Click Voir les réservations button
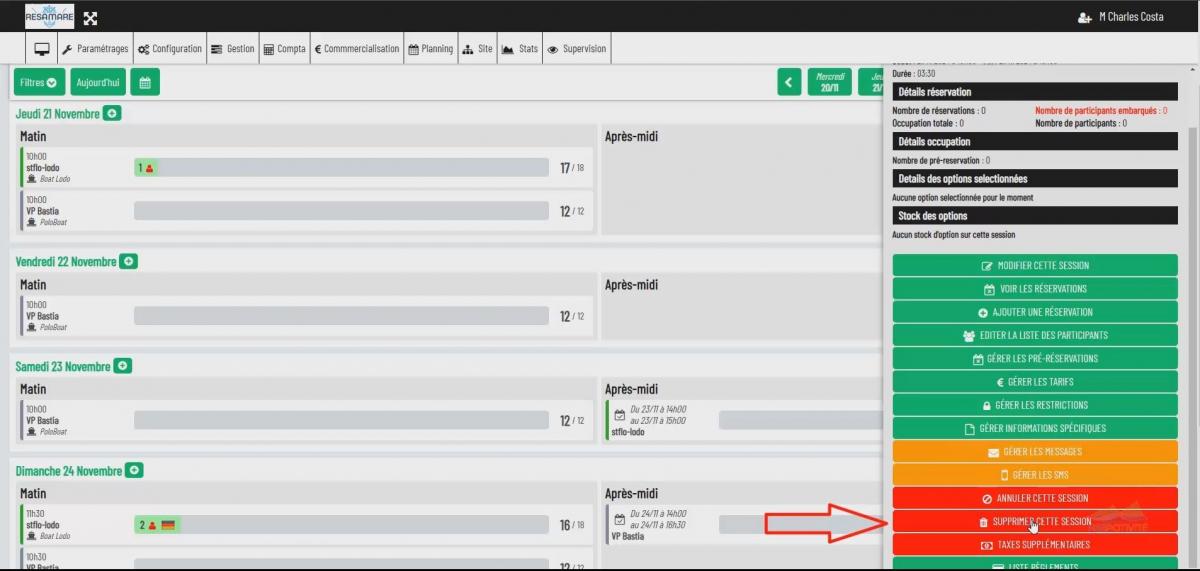This screenshot has height=571, width=1200. pyautogui.click(x=1035, y=289)
